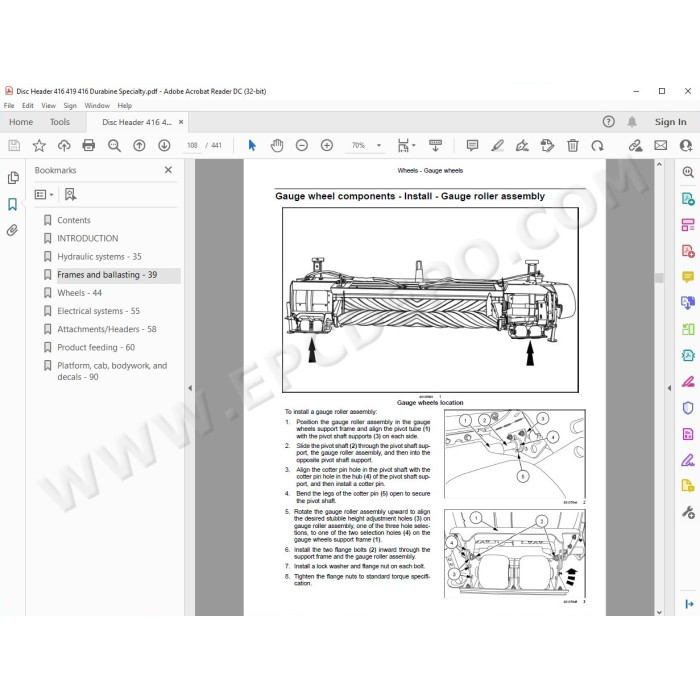Click the Sign In button
The image size is (700, 700).
pos(671,122)
